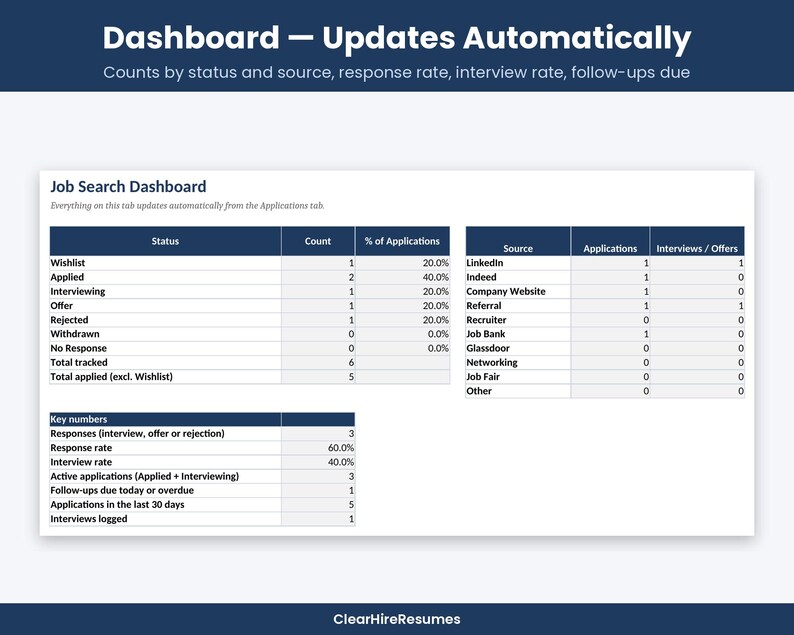This screenshot has height=635, width=794.
Task: Click the Wishlist status row label
Action: coord(67,263)
